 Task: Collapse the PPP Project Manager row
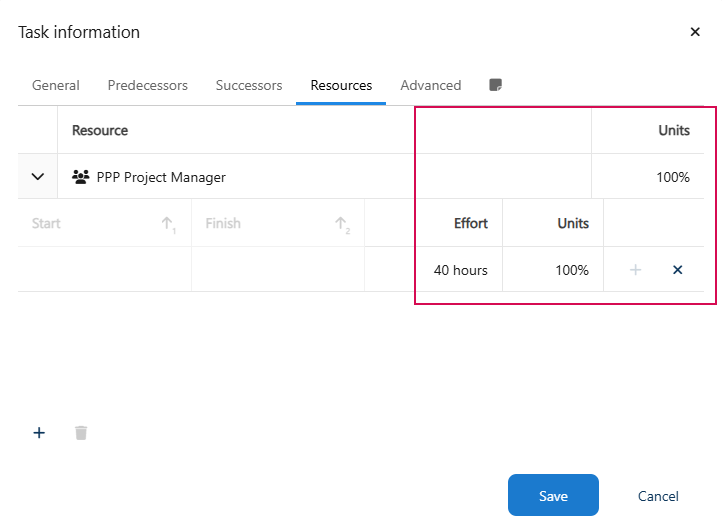point(38,177)
